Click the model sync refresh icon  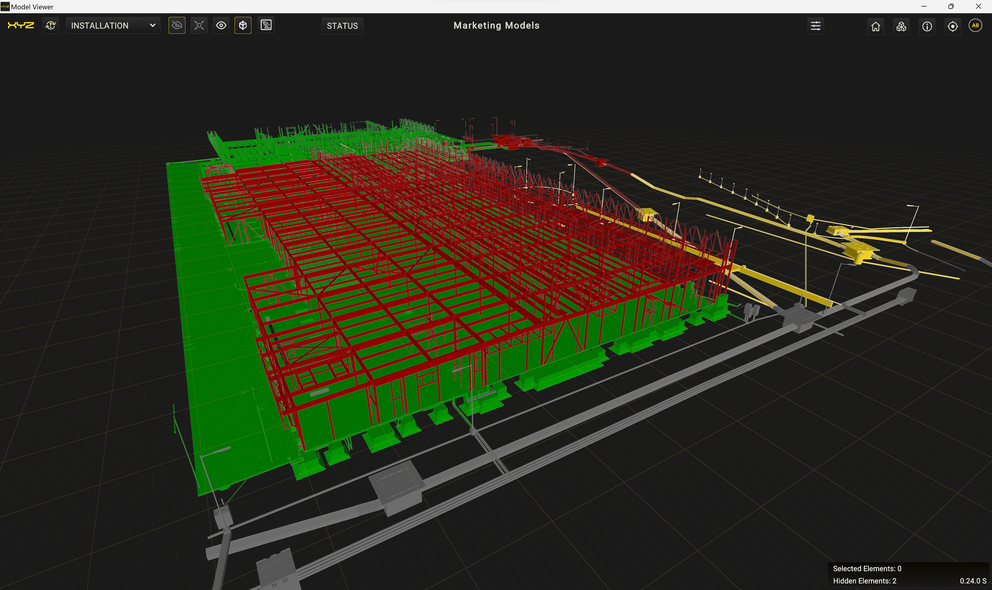tap(49, 25)
